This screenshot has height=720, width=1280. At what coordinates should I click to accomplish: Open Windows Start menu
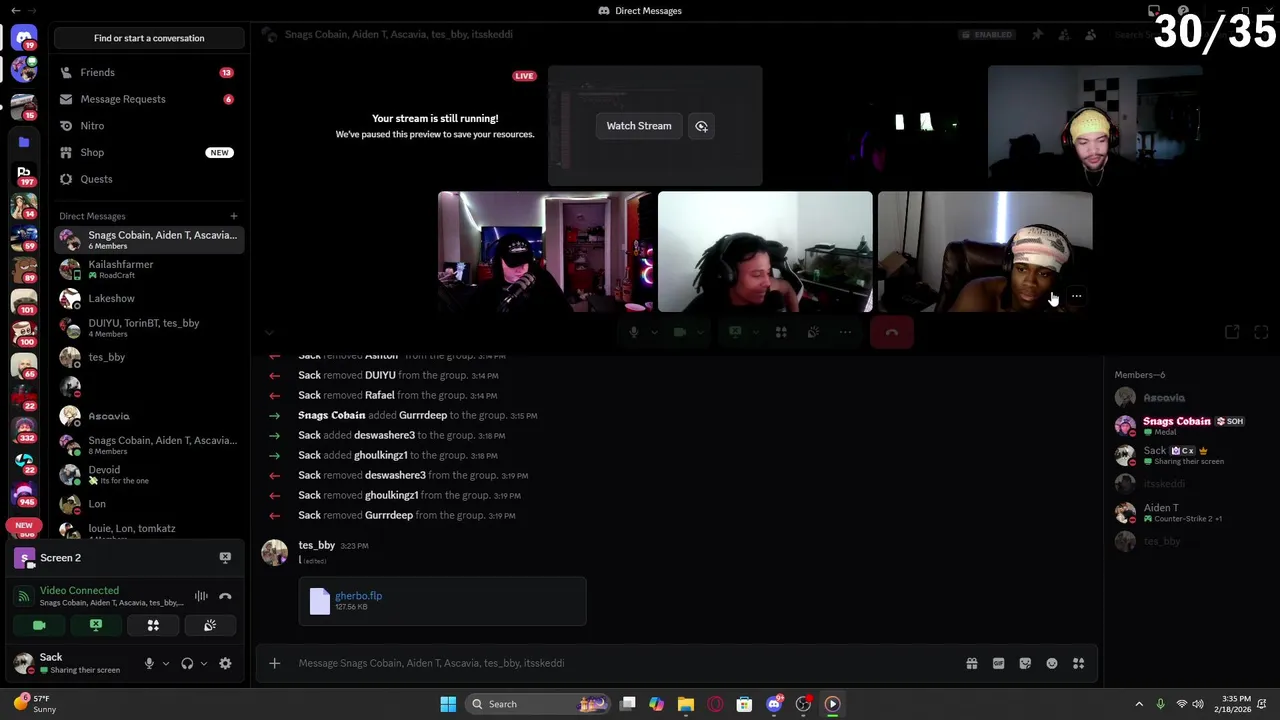[x=448, y=704]
